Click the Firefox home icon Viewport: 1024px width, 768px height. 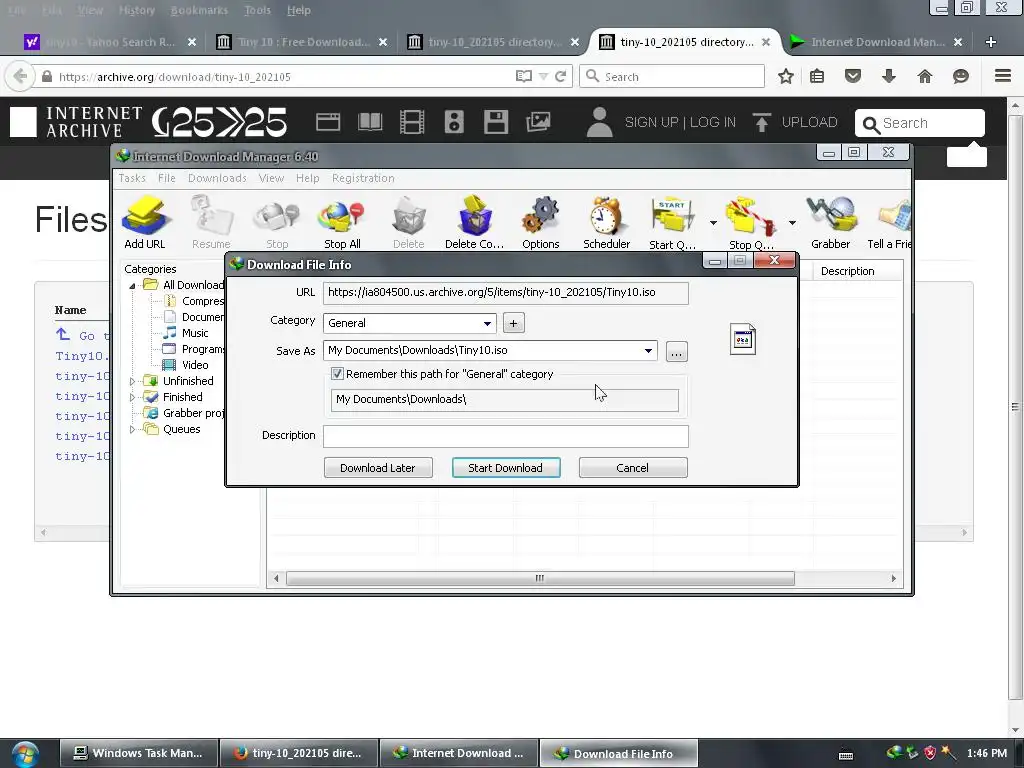click(925, 76)
